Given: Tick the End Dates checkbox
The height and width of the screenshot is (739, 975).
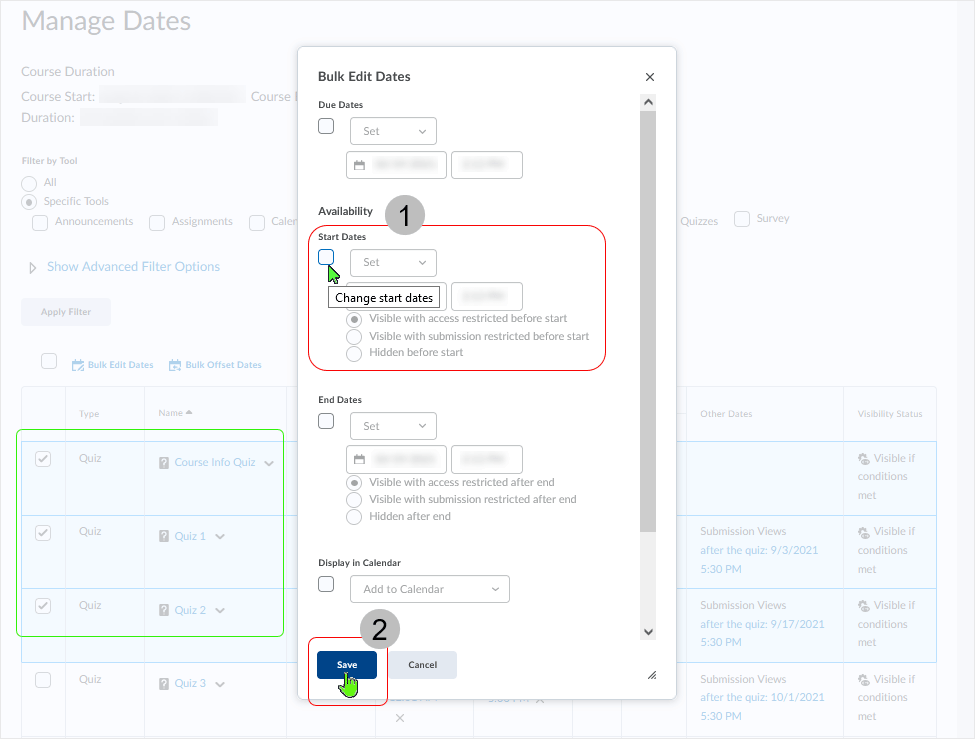Looking at the screenshot, I should pyautogui.click(x=326, y=421).
